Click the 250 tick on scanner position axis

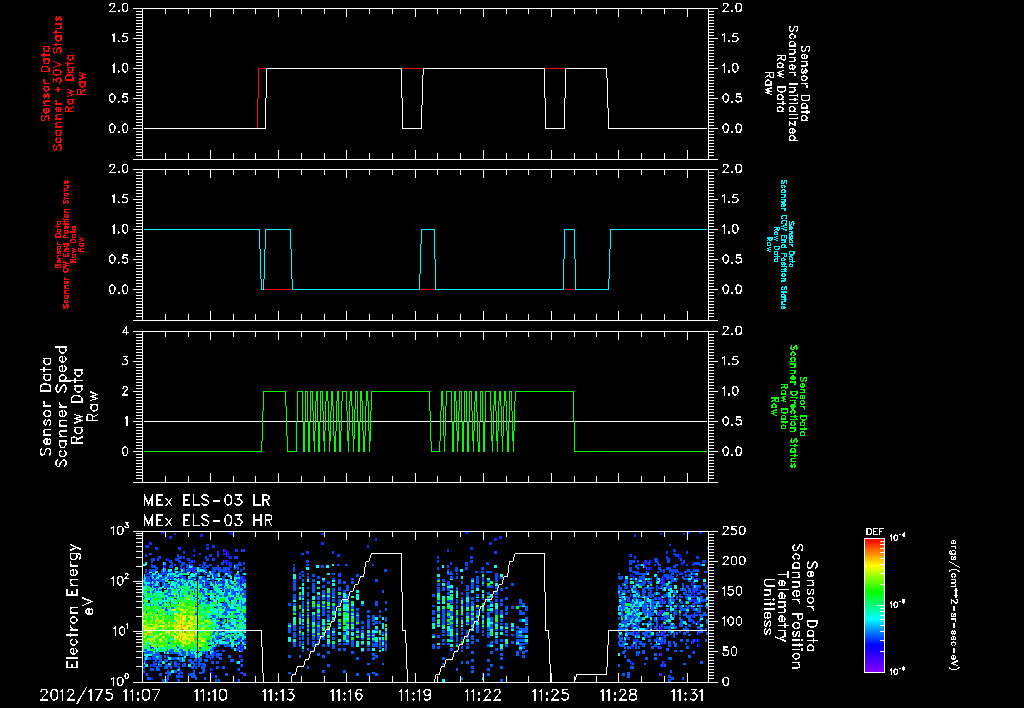(733, 531)
